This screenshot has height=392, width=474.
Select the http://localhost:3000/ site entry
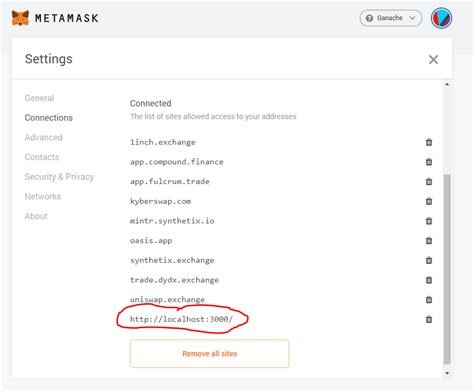tap(181, 319)
